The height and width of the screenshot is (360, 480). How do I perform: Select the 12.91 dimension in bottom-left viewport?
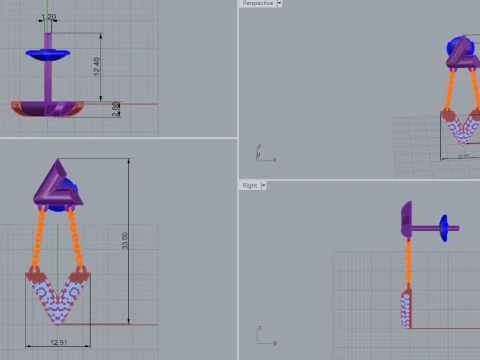[59, 342]
